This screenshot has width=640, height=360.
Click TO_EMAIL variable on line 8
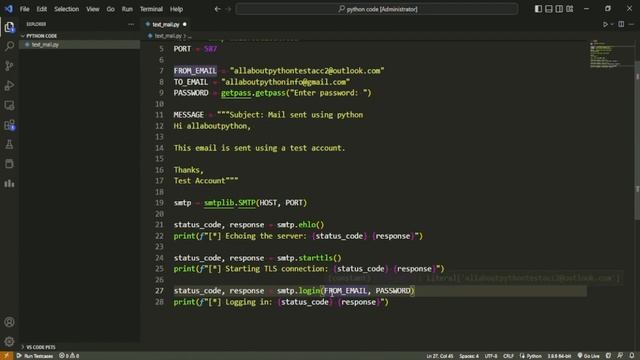pyautogui.click(x=191, y=82)
